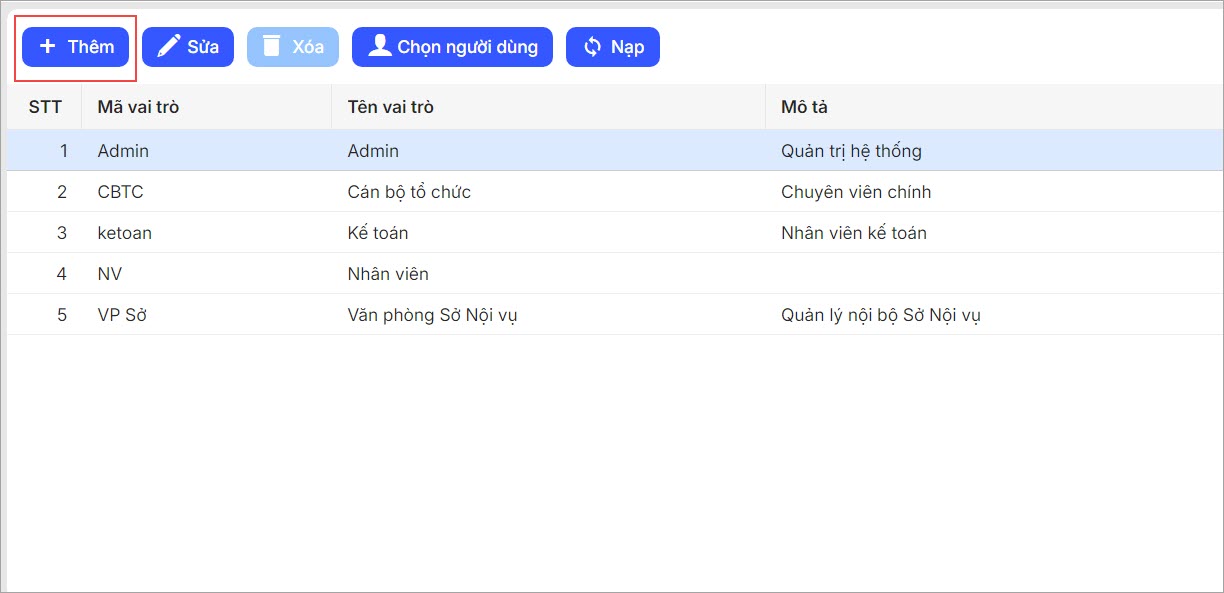Click the trash icon on Xóa
This screenshot has height=593, width=1224.
(271, 47)
